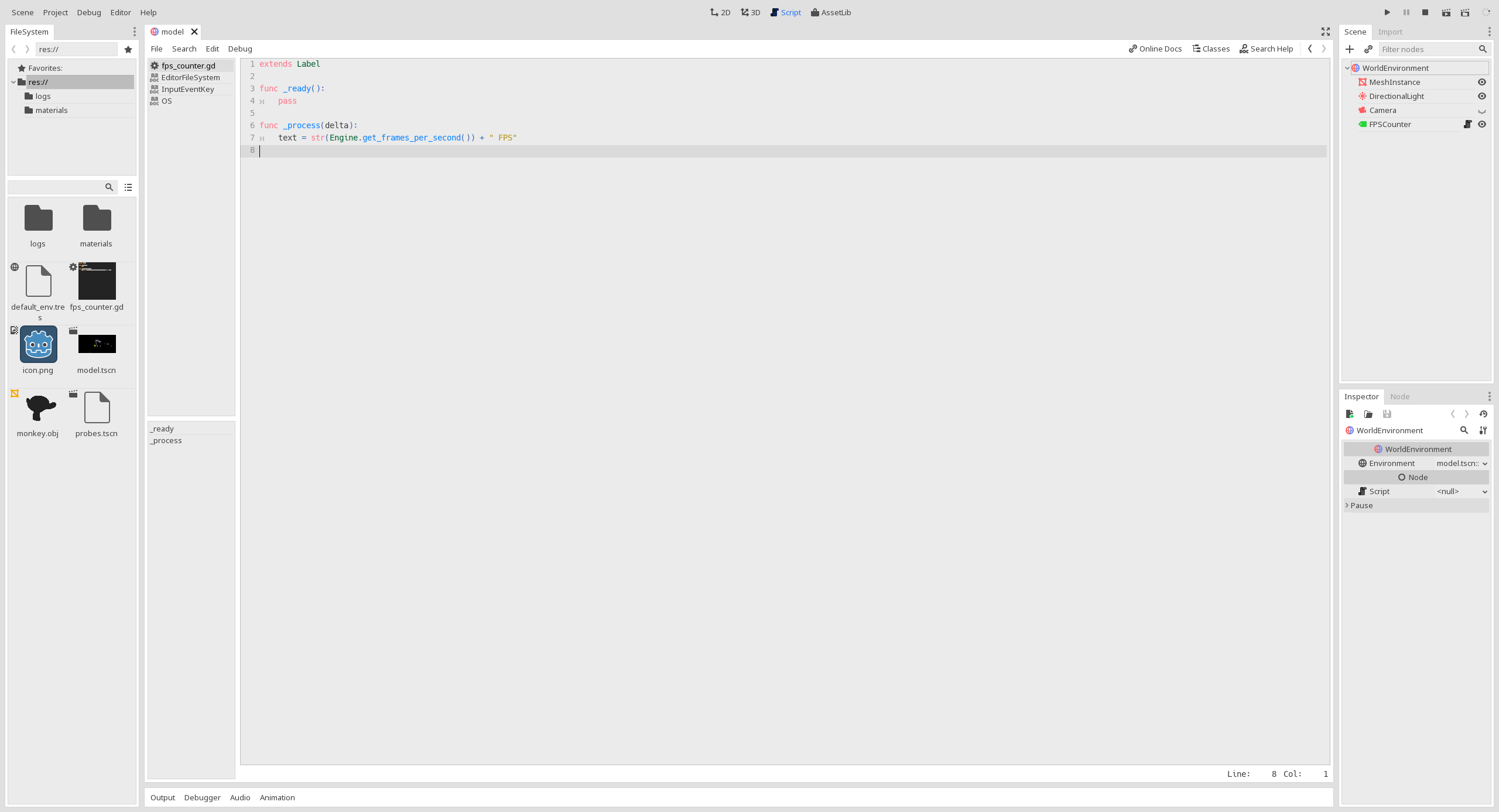Open the Debug menu in the script editor
1499x812 pixels.
[x=239, y=49]
